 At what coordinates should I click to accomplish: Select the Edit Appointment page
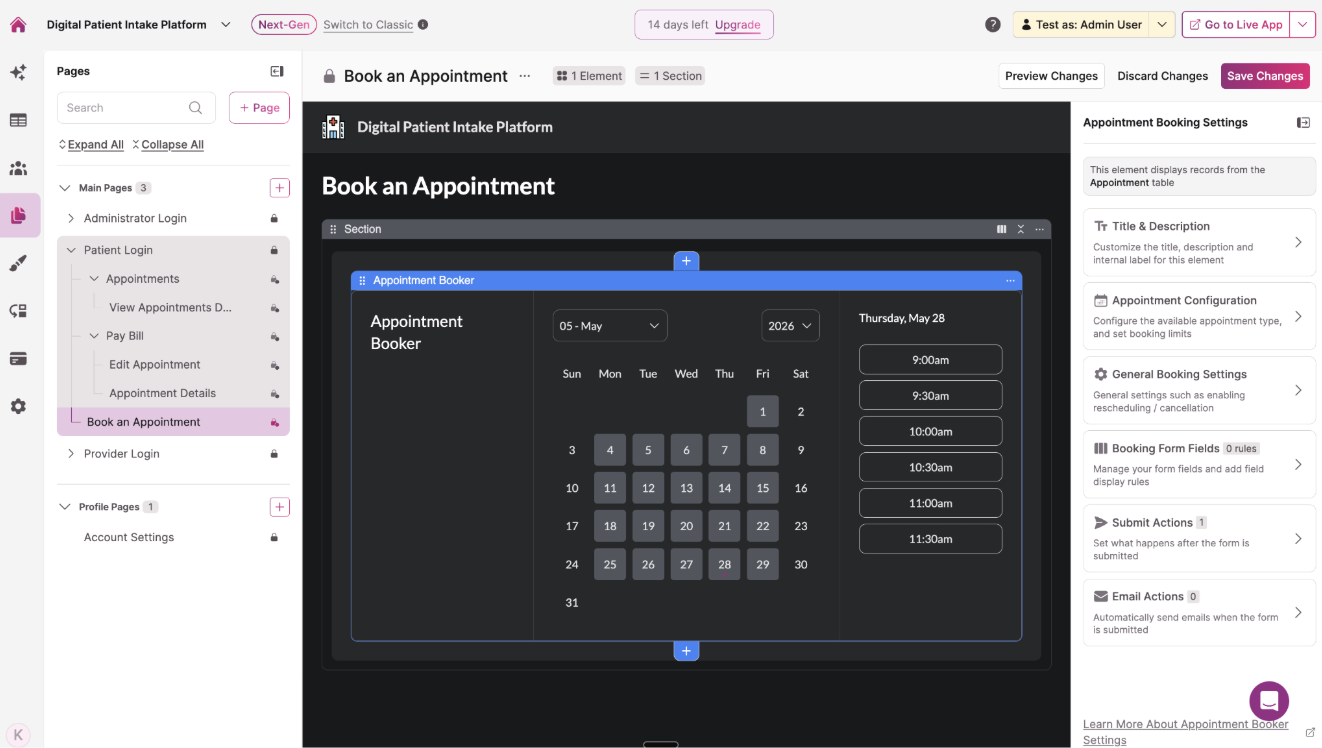click(x=155, y=365)
